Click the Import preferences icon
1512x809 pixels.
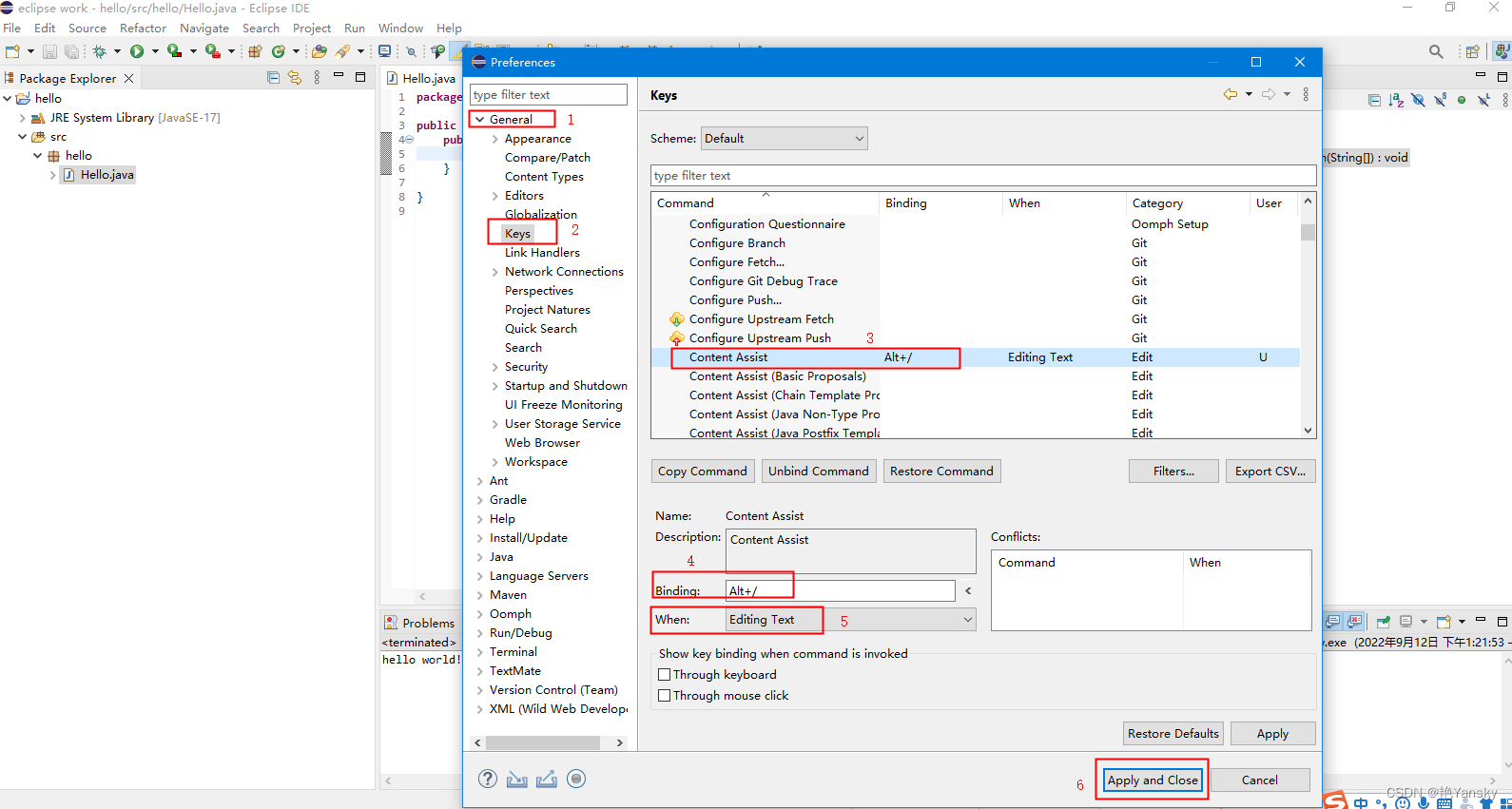coord(516,780)
